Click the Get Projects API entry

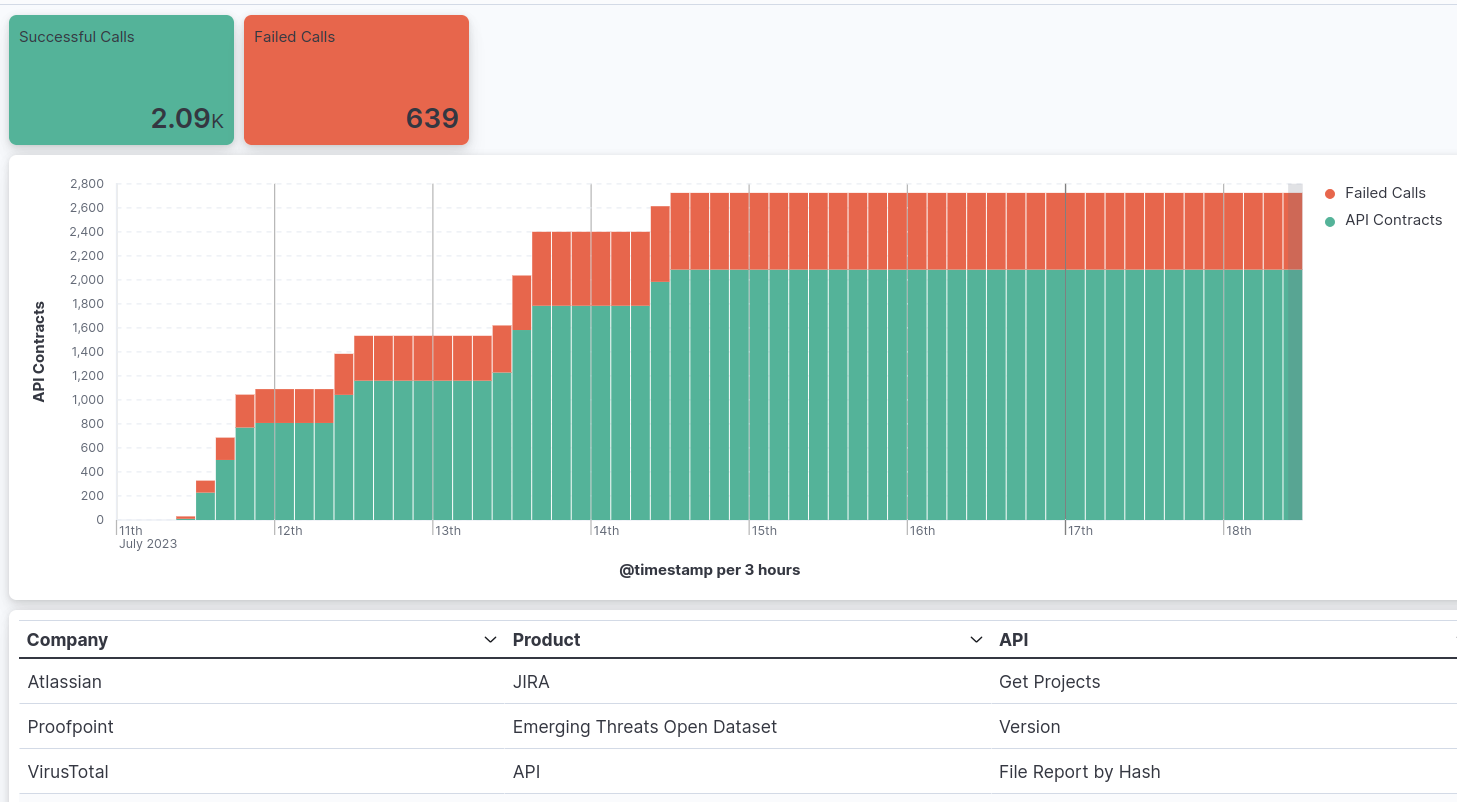click(x=1049, y=681)
